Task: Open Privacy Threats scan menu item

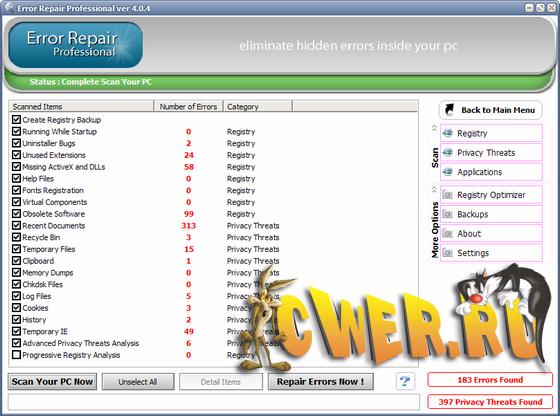Action: (491, 152)
